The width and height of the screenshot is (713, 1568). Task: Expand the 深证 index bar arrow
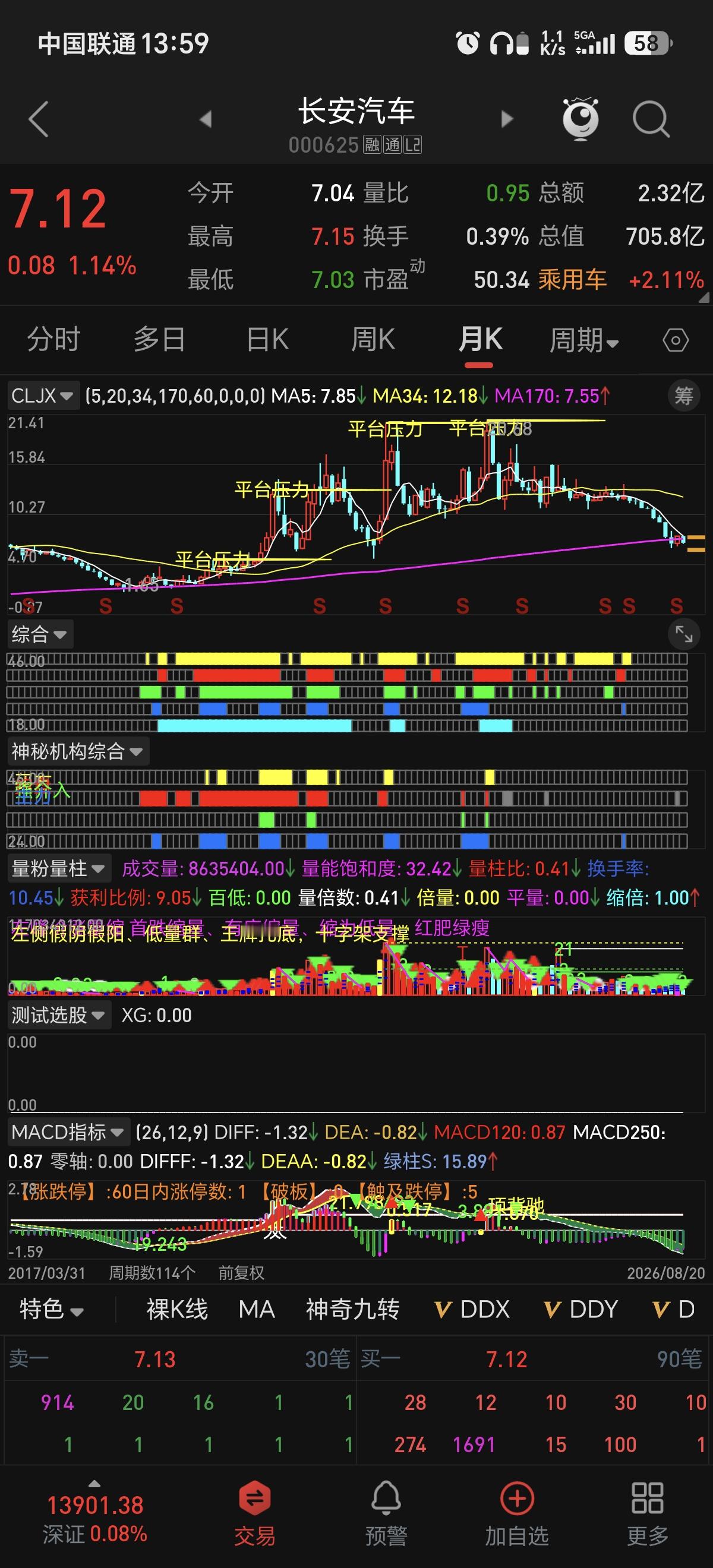(x=94, y=1483)
